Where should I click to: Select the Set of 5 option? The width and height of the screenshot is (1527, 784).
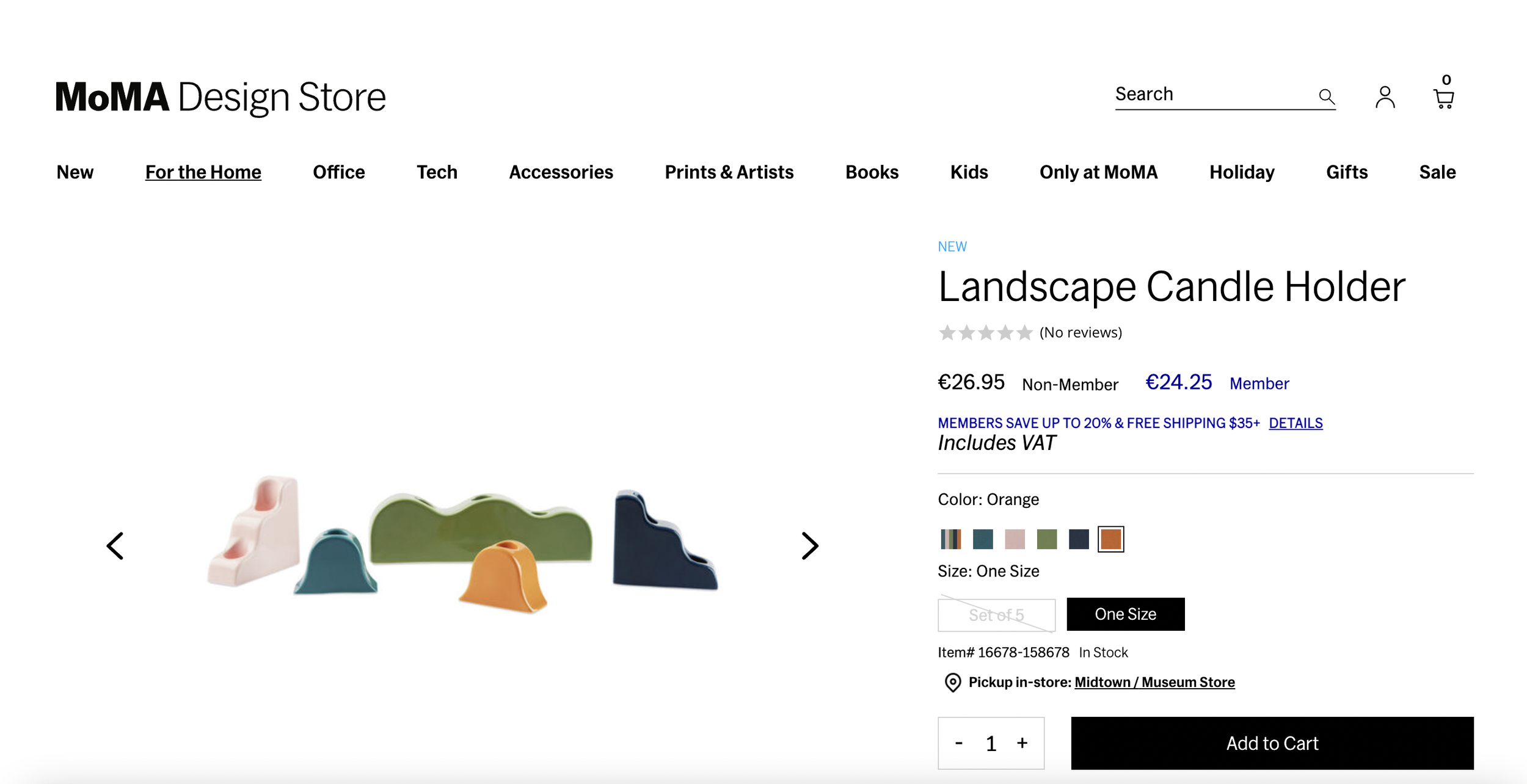pyautogui.click(x=996, y=615)
